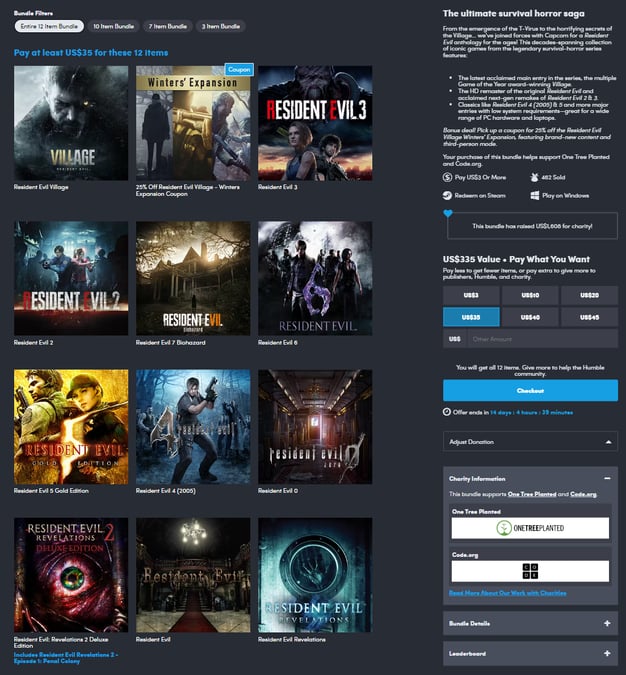
Task: Open the Resident Evil 5 Gold Edition cover
Action: (x=71, y=427)
